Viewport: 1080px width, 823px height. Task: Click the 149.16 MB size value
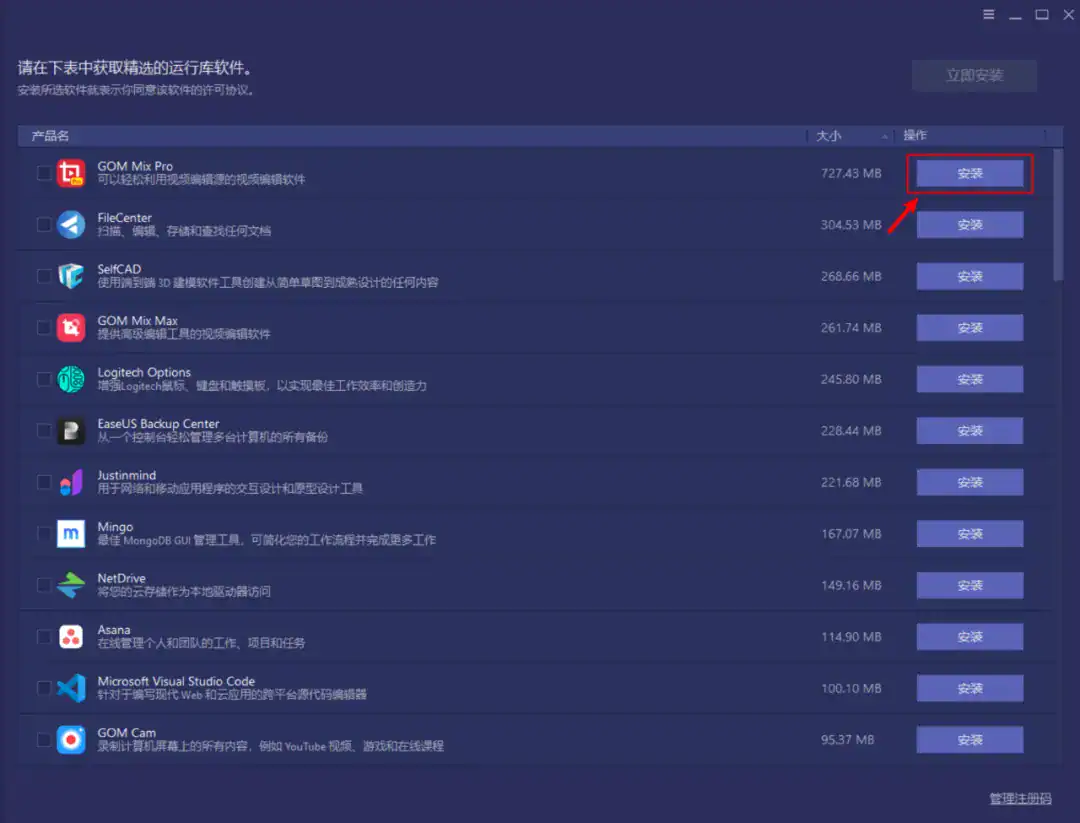pyautogui.click(x=851, y=585)
